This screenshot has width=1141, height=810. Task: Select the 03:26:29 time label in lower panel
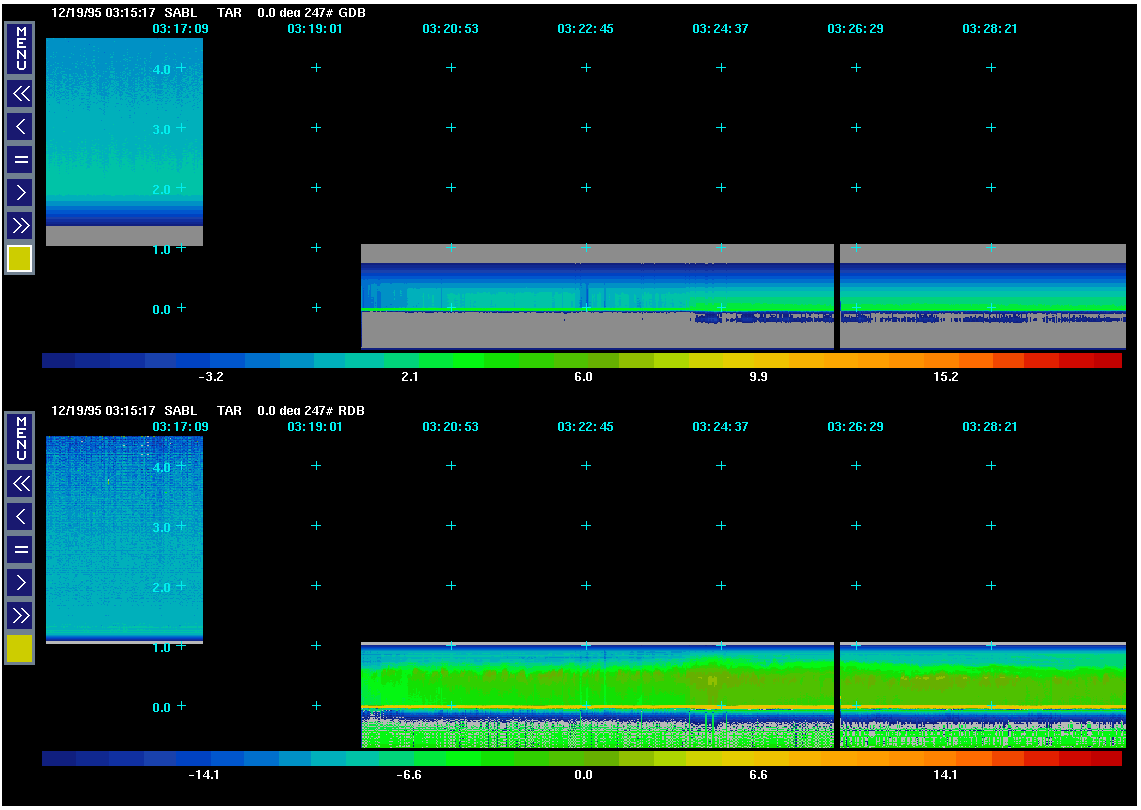click(x=855, y=427)
